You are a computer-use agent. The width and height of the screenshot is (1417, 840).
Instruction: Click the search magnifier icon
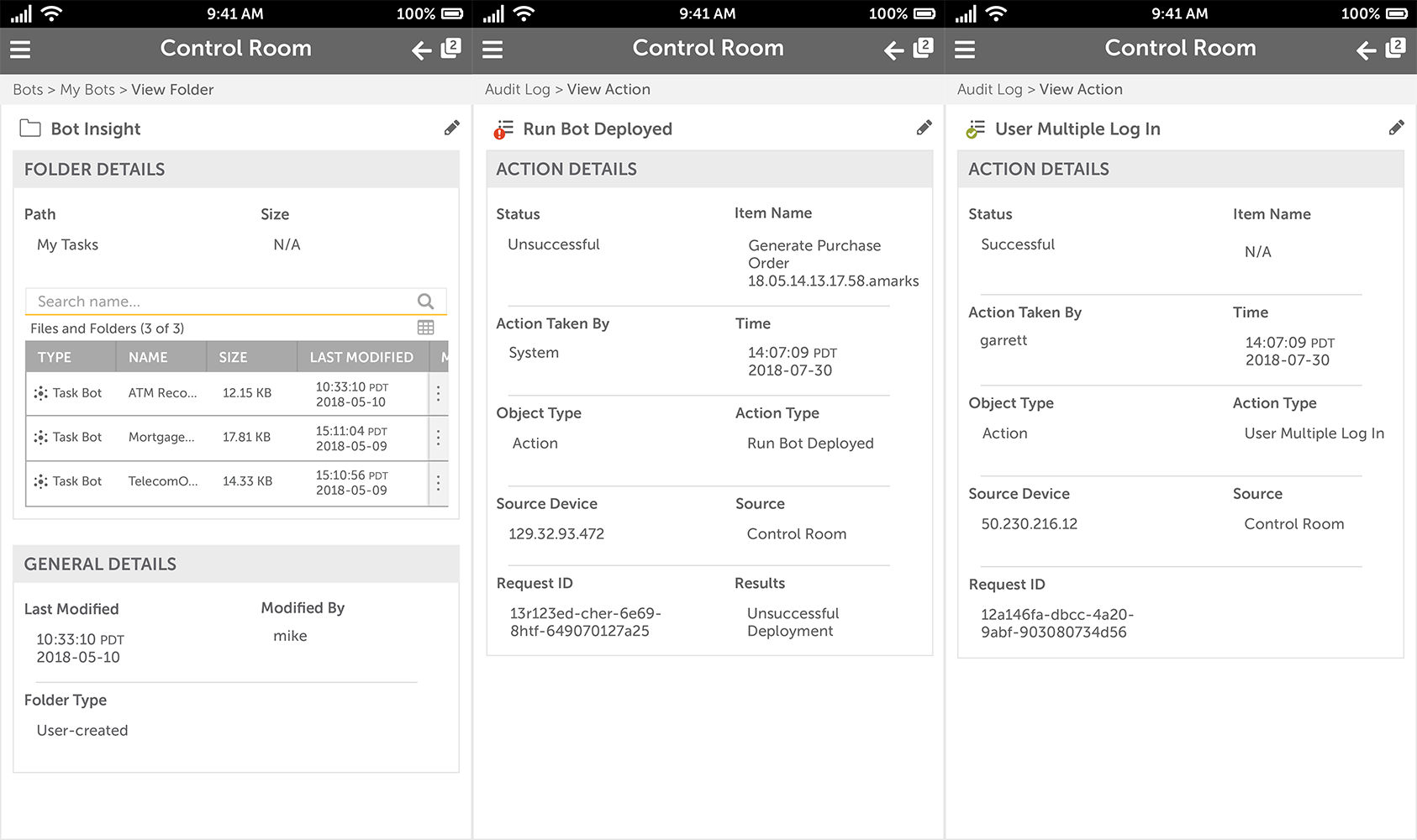425,301
